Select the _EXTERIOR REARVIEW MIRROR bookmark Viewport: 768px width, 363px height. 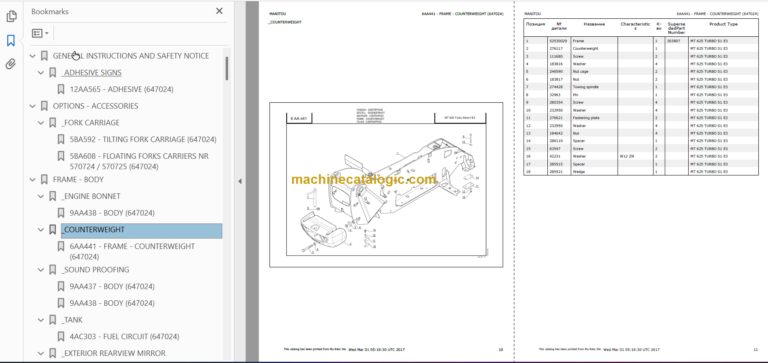(113, 353)
